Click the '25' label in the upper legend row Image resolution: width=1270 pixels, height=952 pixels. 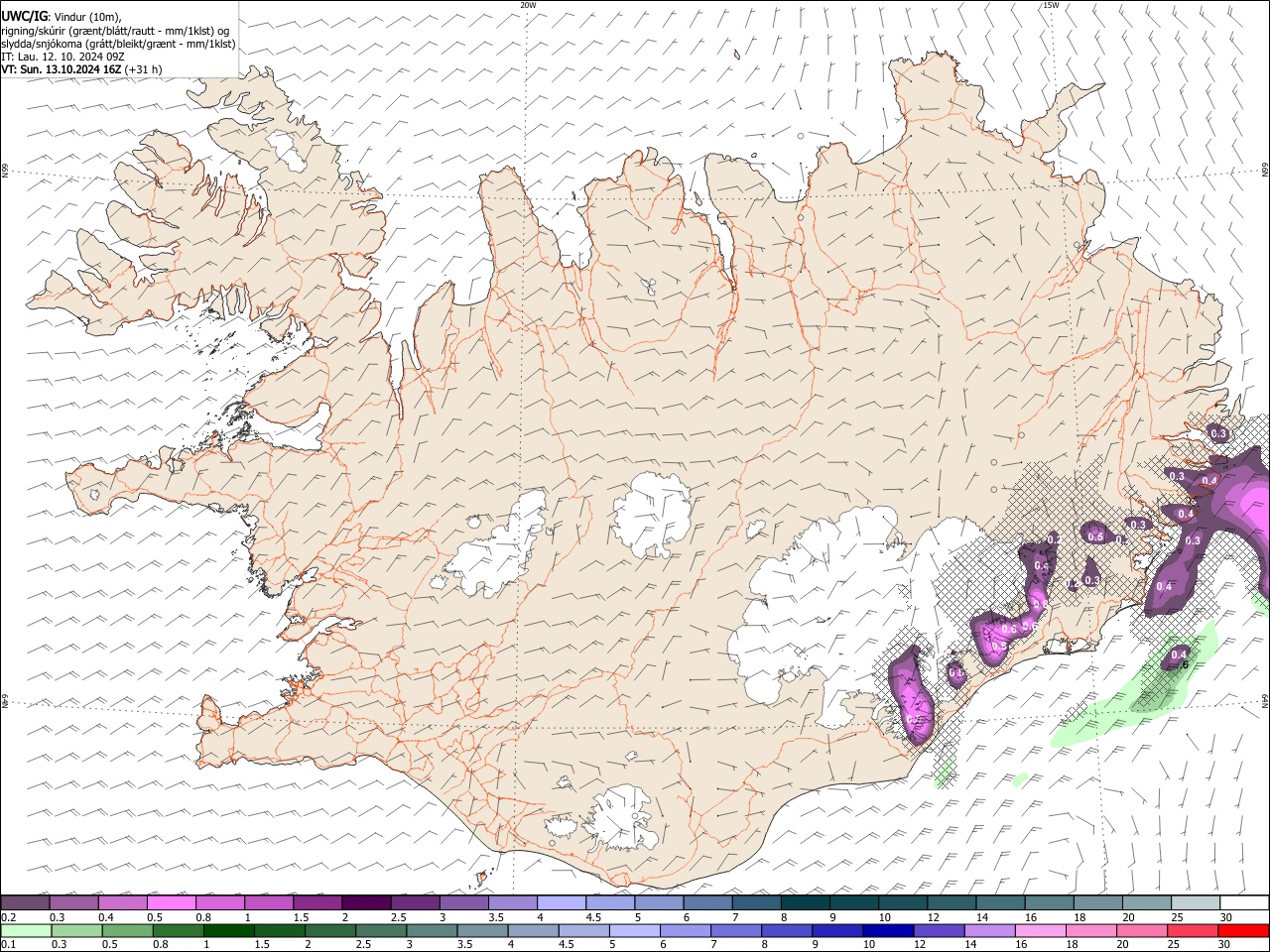[1176, 917]
